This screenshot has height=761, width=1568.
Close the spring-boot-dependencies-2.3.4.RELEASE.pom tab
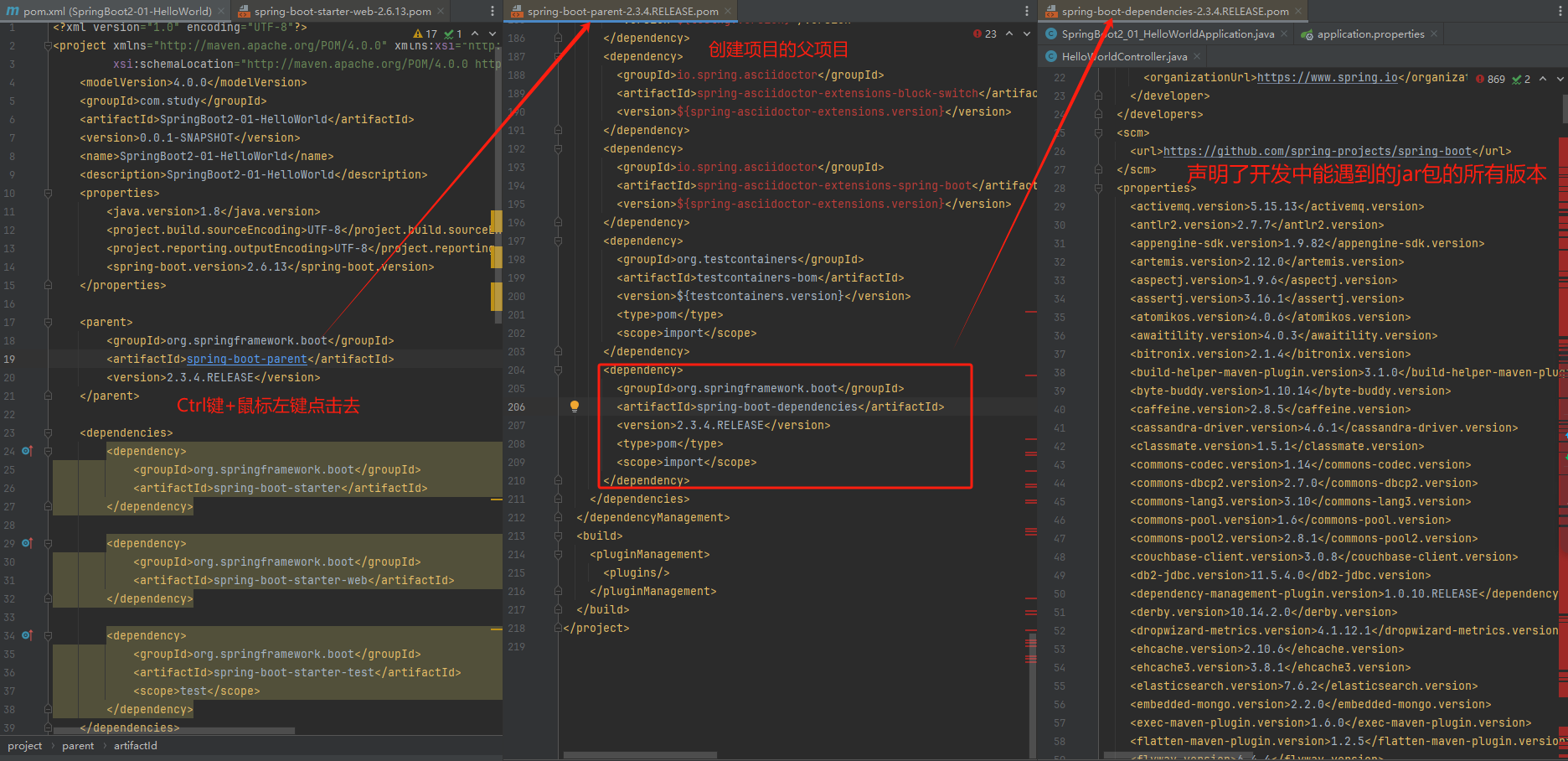pyautogui.click(x=1298, y=11)
